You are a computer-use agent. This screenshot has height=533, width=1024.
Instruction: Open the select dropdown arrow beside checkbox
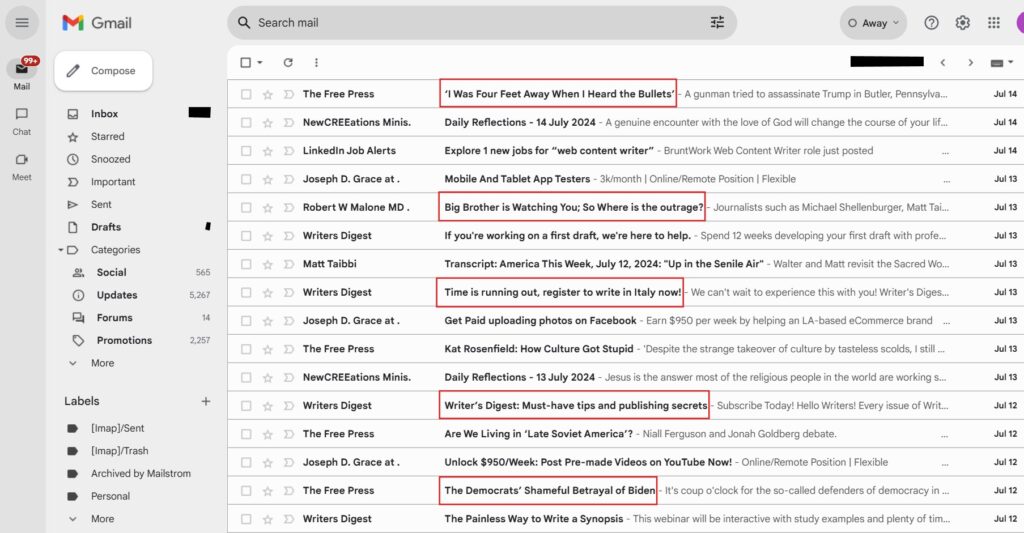pyautogui.click(x=260, y=63)
